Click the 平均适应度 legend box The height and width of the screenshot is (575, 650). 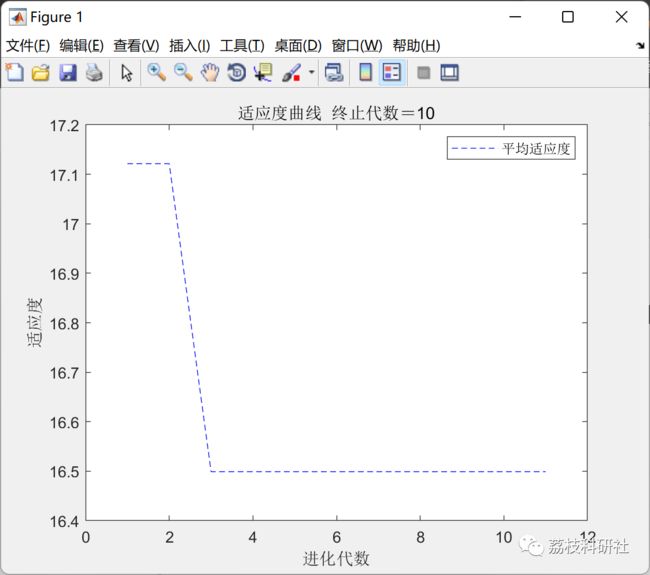511,148
